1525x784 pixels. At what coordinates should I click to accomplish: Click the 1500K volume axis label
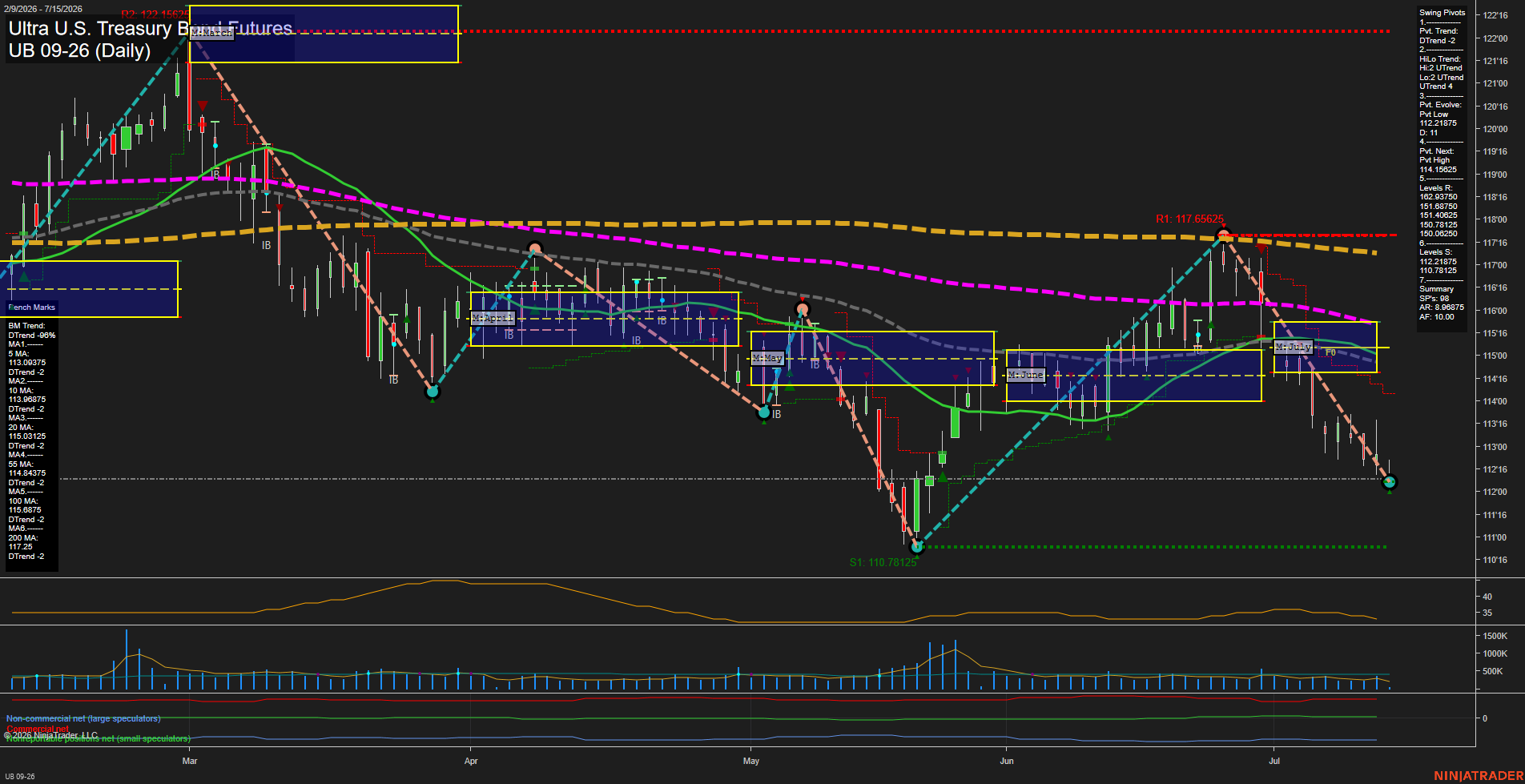click(x=1495, y=636)
